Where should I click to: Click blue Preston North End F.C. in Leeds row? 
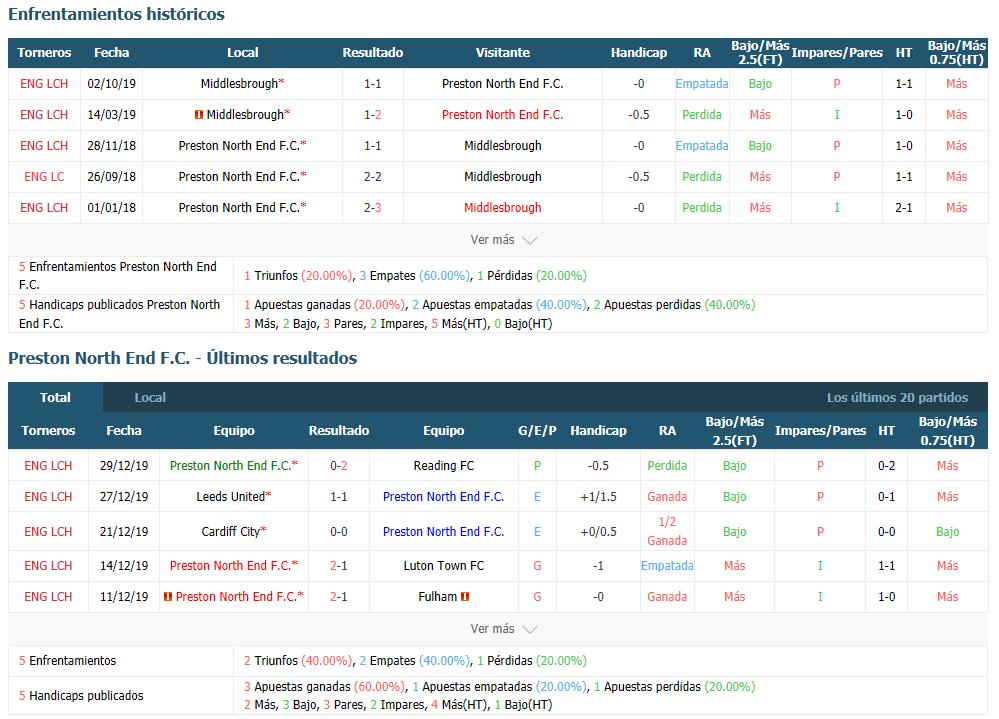coord(443,497)
